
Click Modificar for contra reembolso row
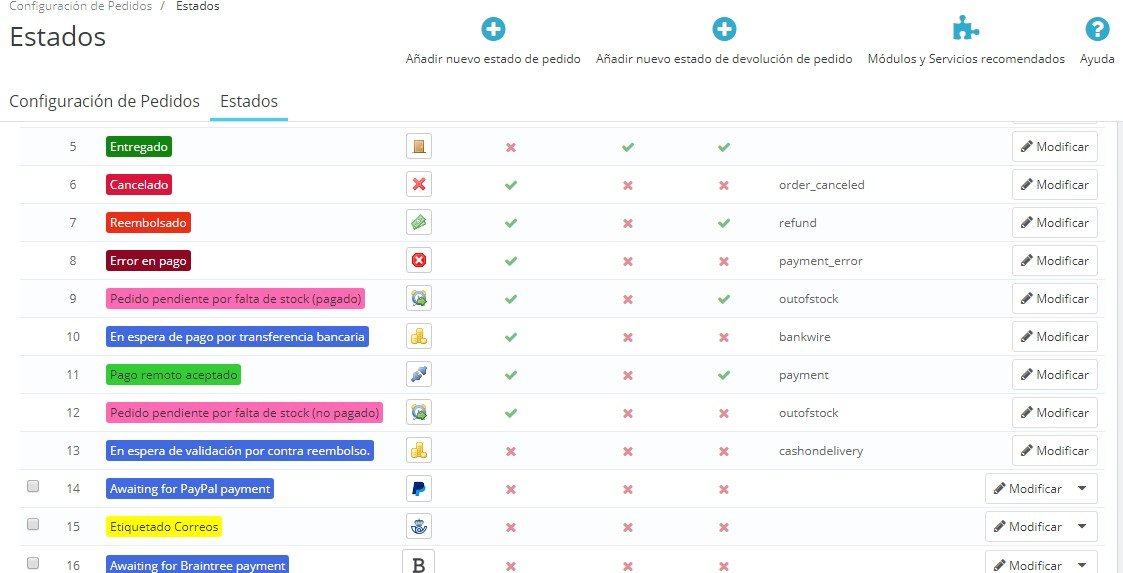(1054, 451)
